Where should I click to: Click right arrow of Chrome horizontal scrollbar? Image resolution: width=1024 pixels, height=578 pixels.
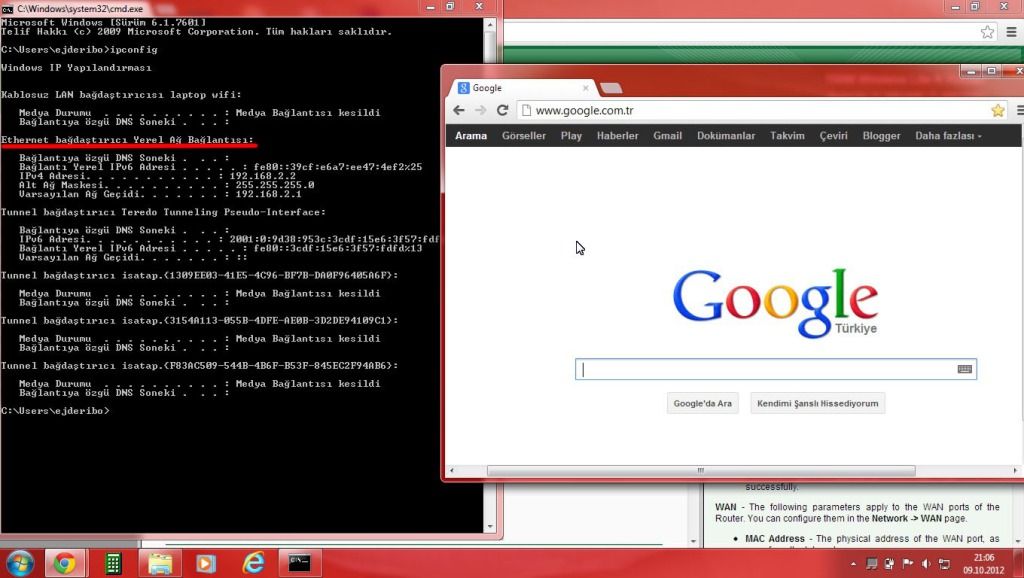pyautogui.click(x=1015, y=470)
